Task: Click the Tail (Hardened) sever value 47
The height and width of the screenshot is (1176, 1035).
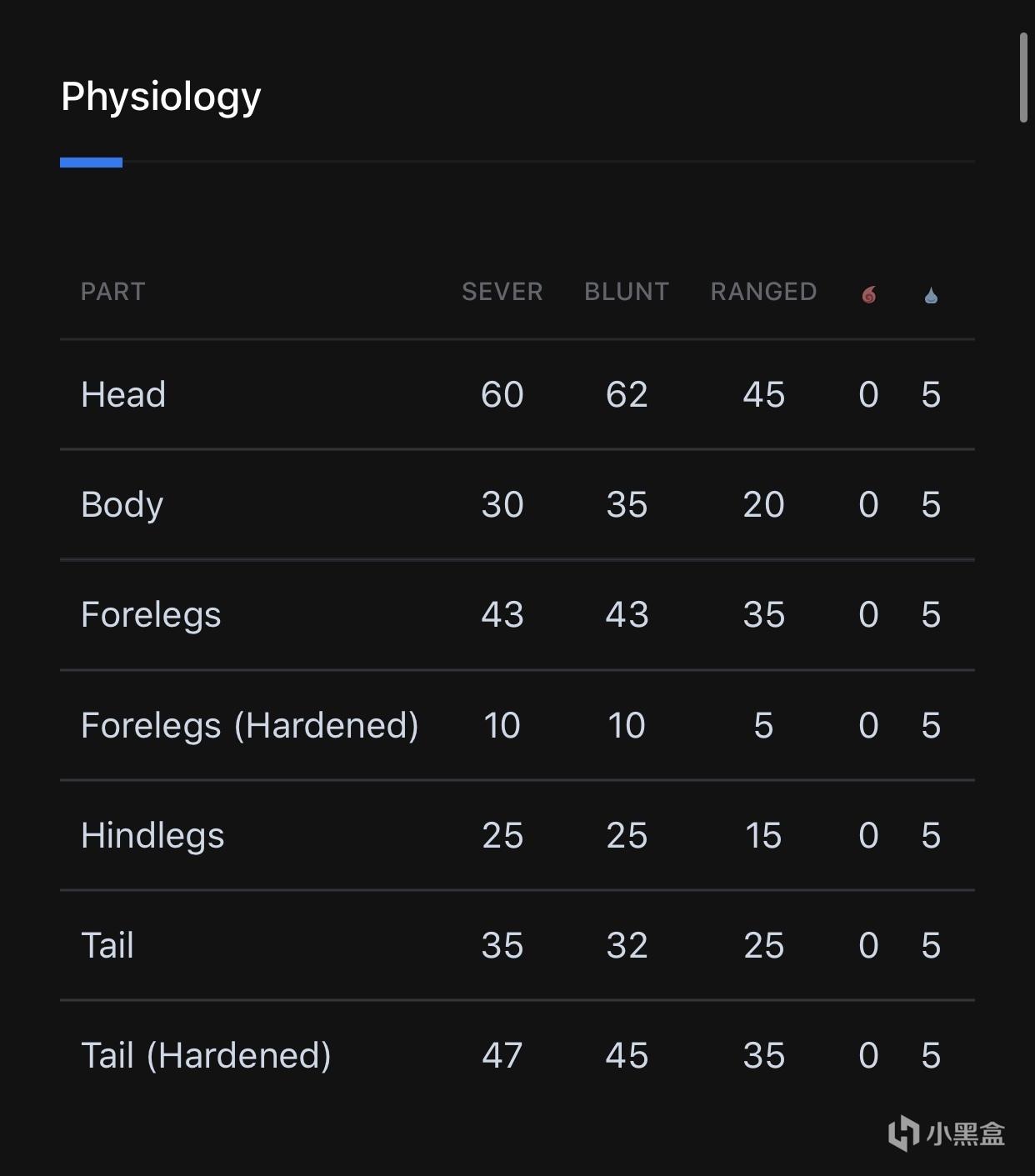Action: 502,1055
